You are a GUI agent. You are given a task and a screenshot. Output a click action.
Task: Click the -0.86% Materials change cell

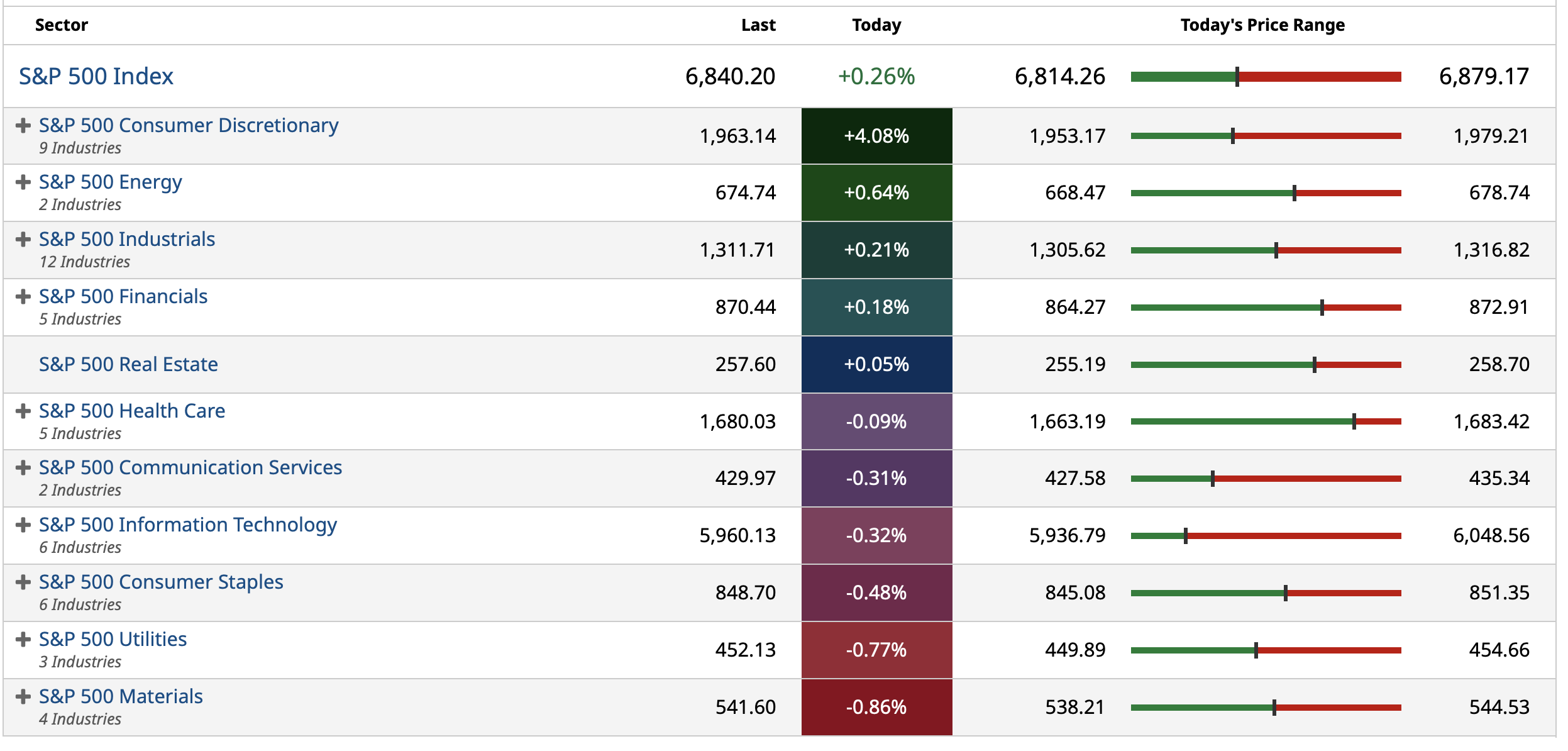(x=876, y=708)
